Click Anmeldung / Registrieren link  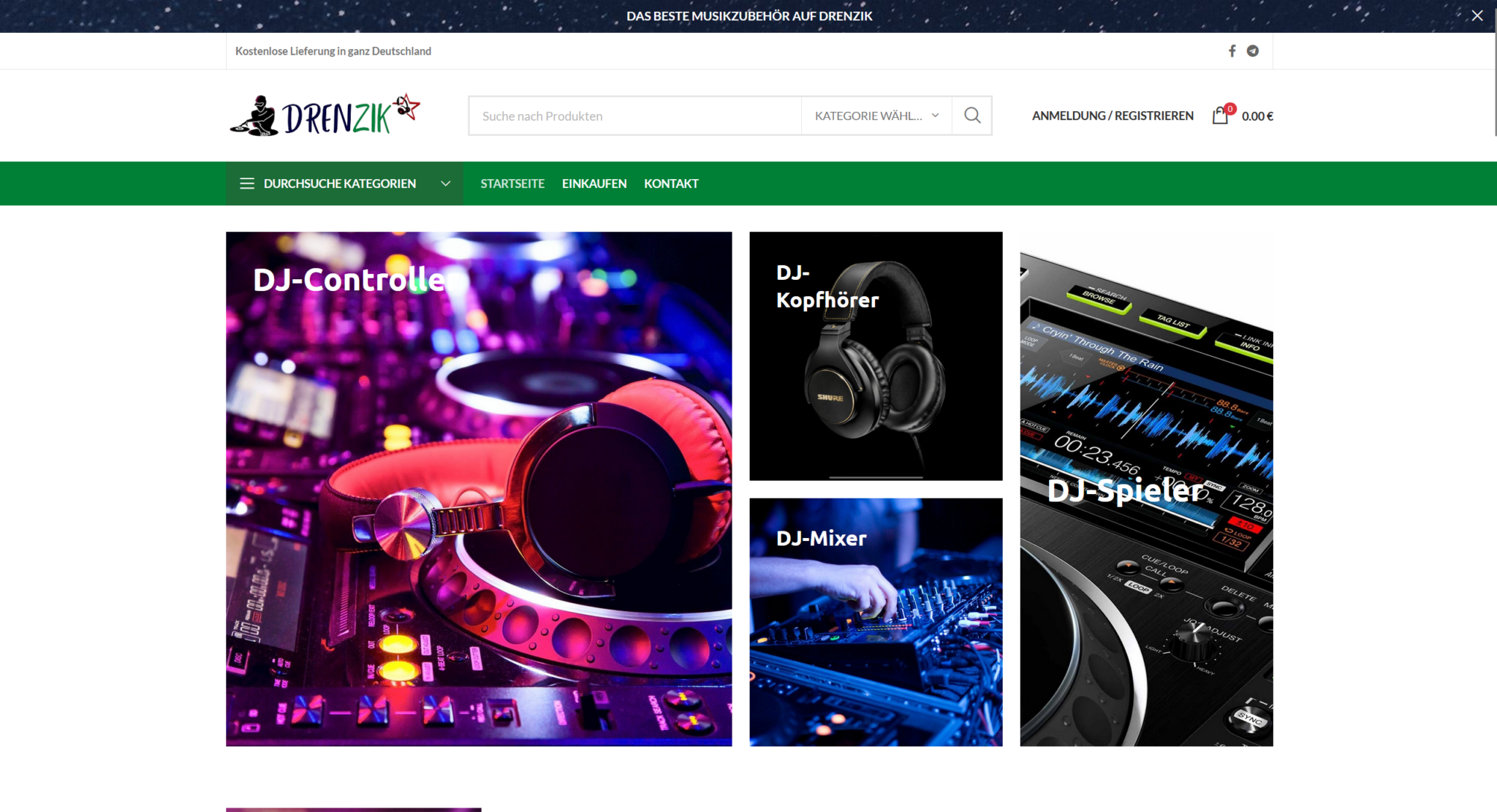click(x=1113, y=115)
